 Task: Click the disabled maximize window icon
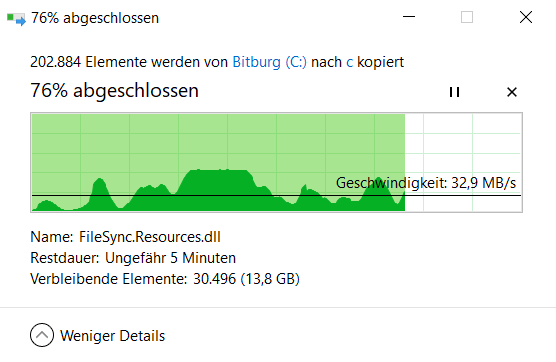467,17
